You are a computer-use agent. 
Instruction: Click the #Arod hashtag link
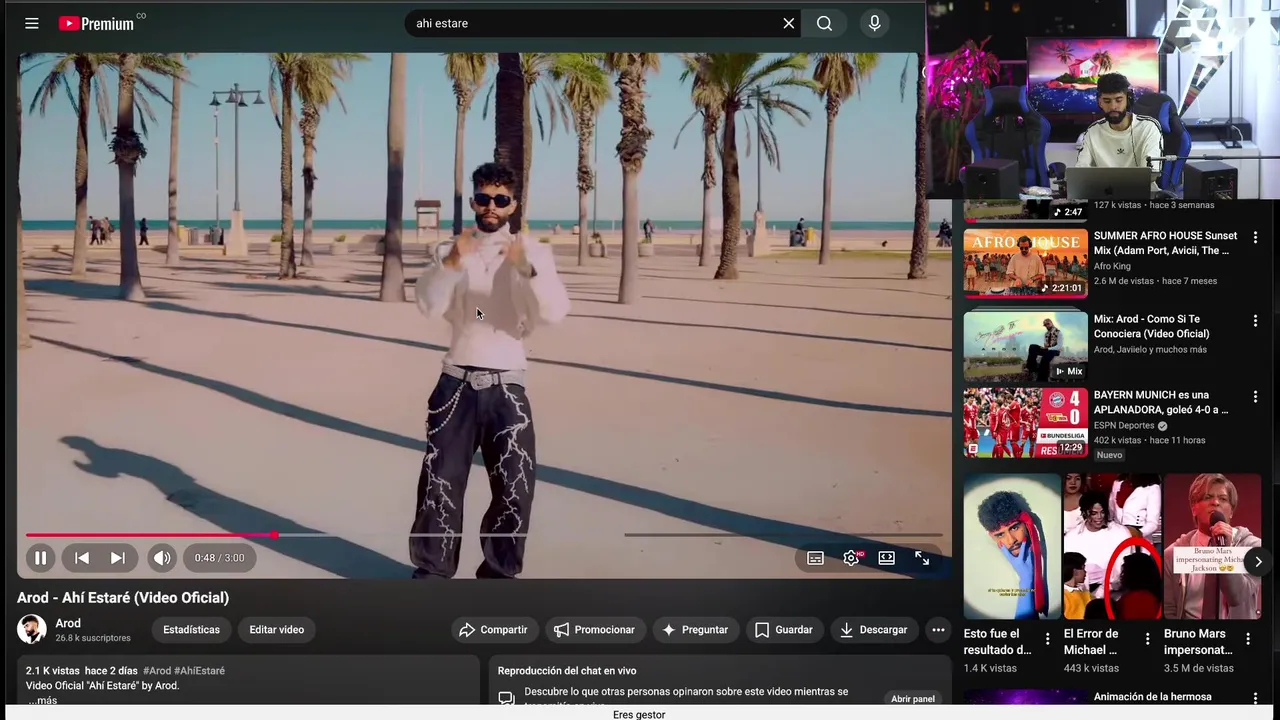pyautogui.click(x=157, y=671)
